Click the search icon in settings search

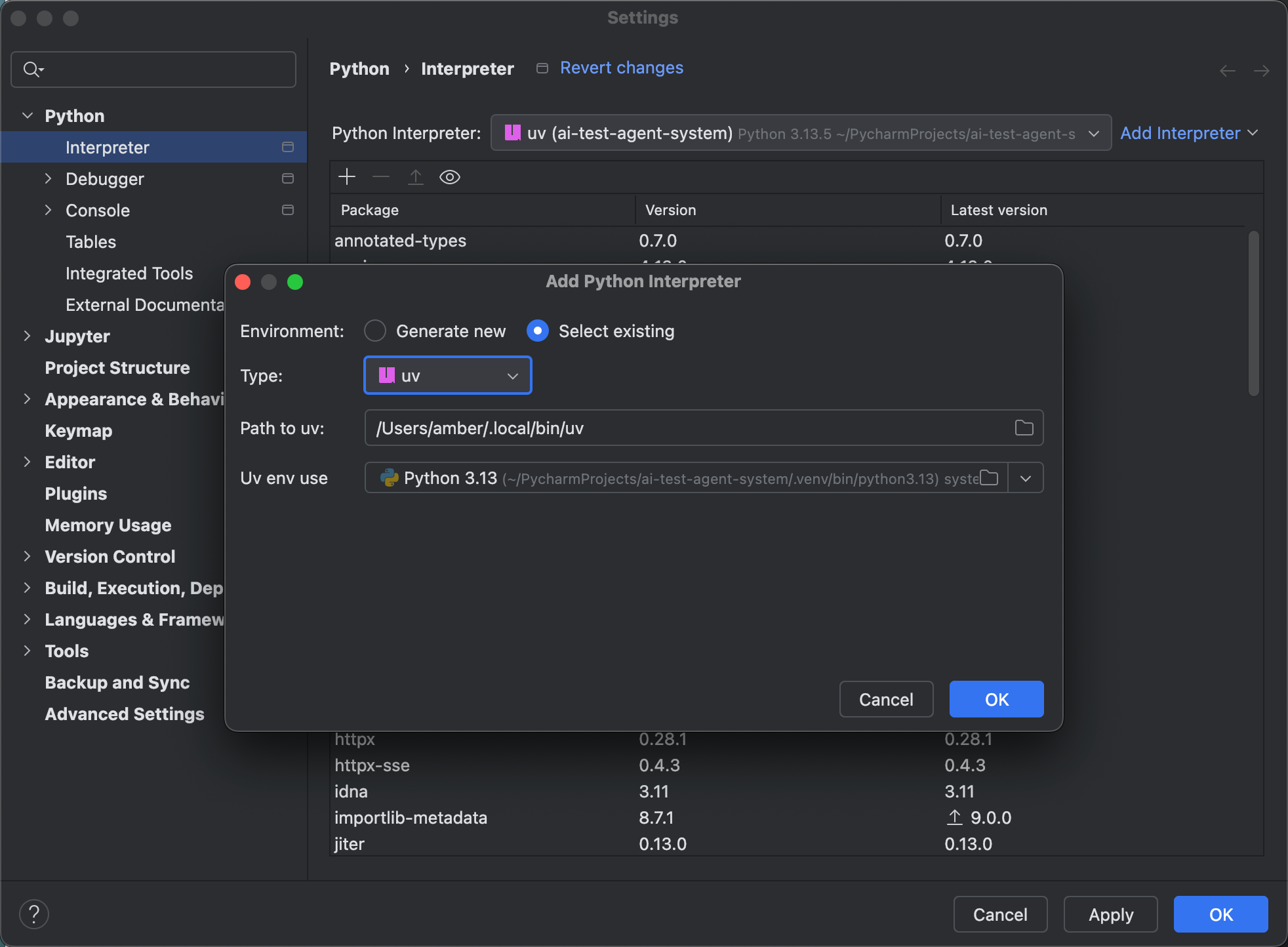click(33, 69)
